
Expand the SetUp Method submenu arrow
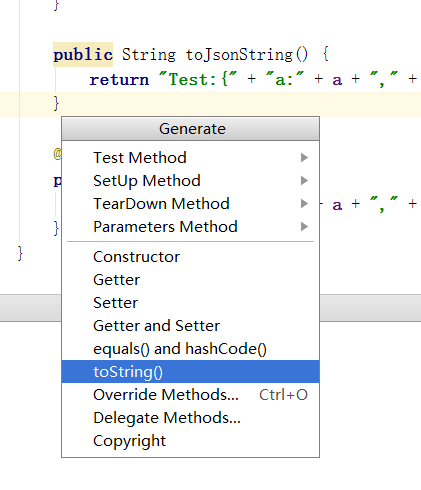coord(304,181)
